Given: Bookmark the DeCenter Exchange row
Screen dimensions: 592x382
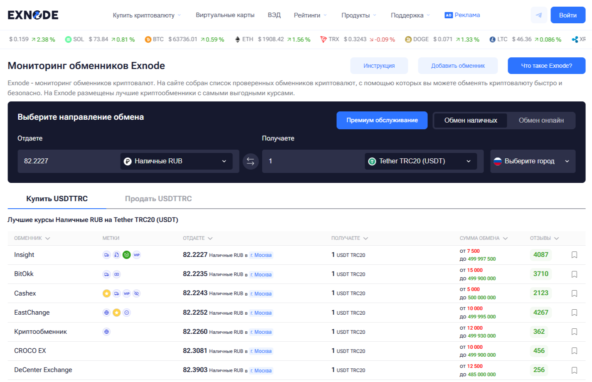Looking at the screenshot, I should [x=574, y=370].
